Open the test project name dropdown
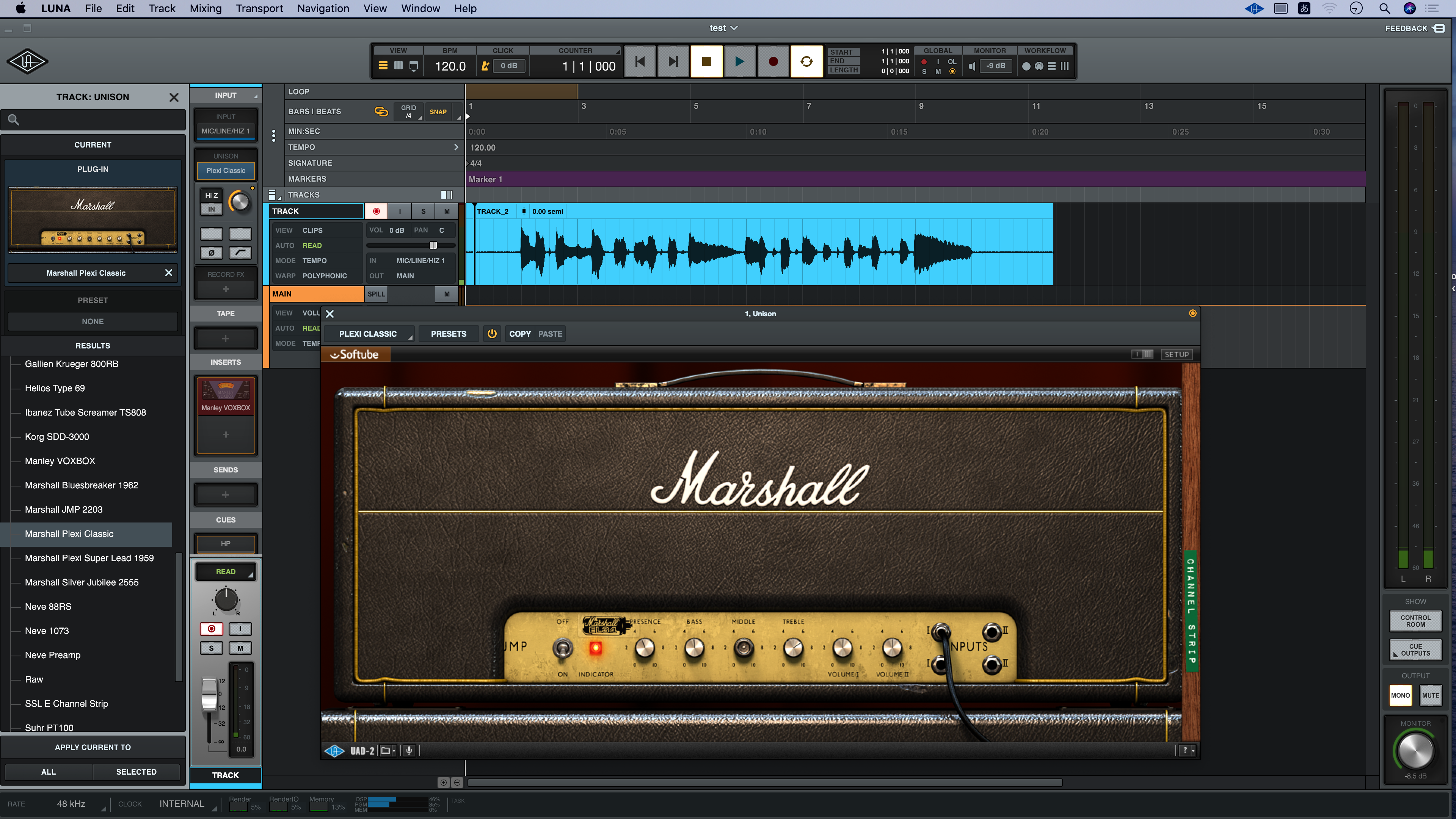This screenshot has width=1456, height=819. click(723, 28)
